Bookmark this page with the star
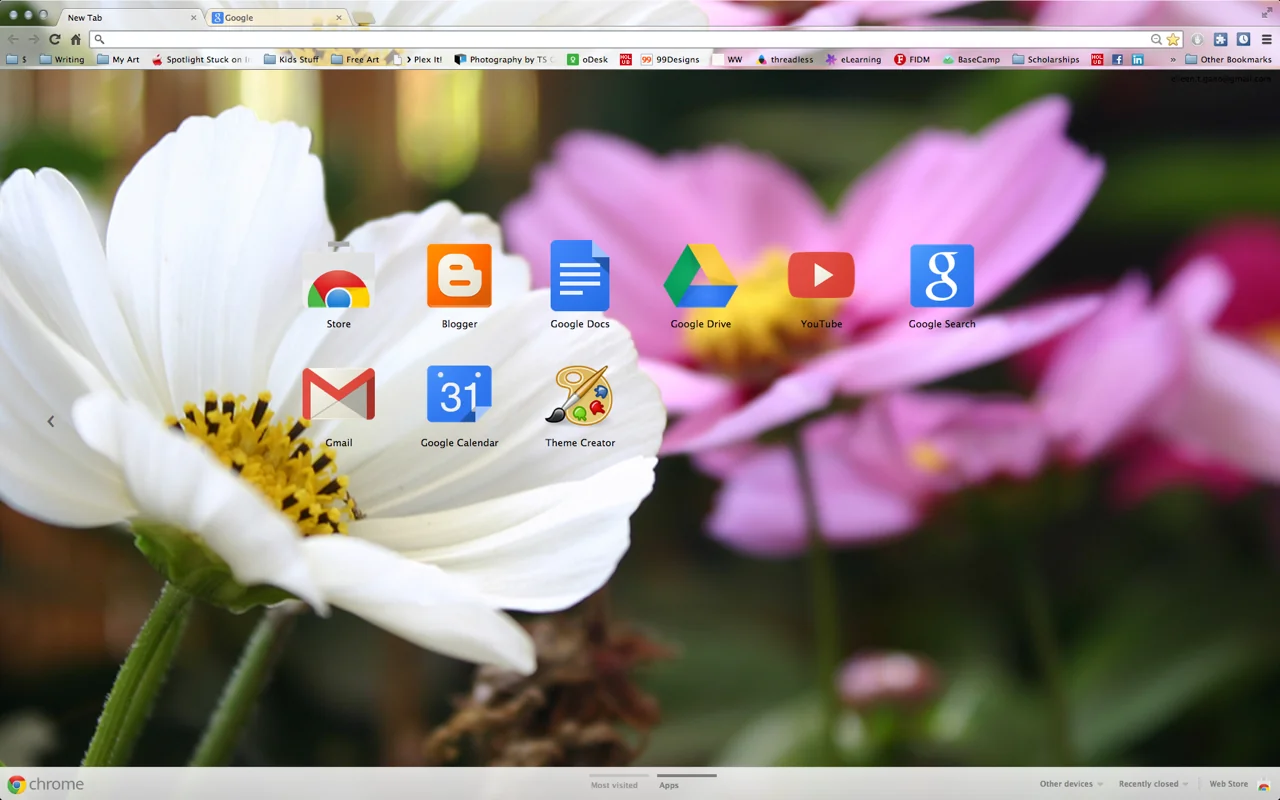The height and width of the screenshot is (800, 1280). (1173, 39)
